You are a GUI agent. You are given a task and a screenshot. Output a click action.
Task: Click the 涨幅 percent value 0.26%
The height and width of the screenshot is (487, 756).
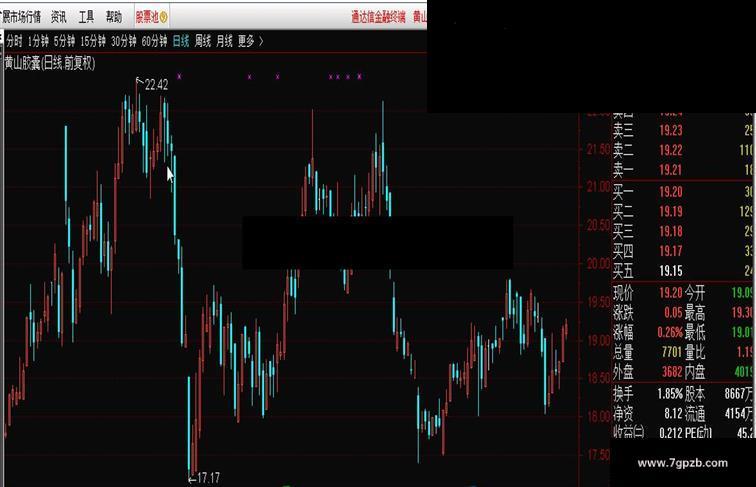pos(670,332)
